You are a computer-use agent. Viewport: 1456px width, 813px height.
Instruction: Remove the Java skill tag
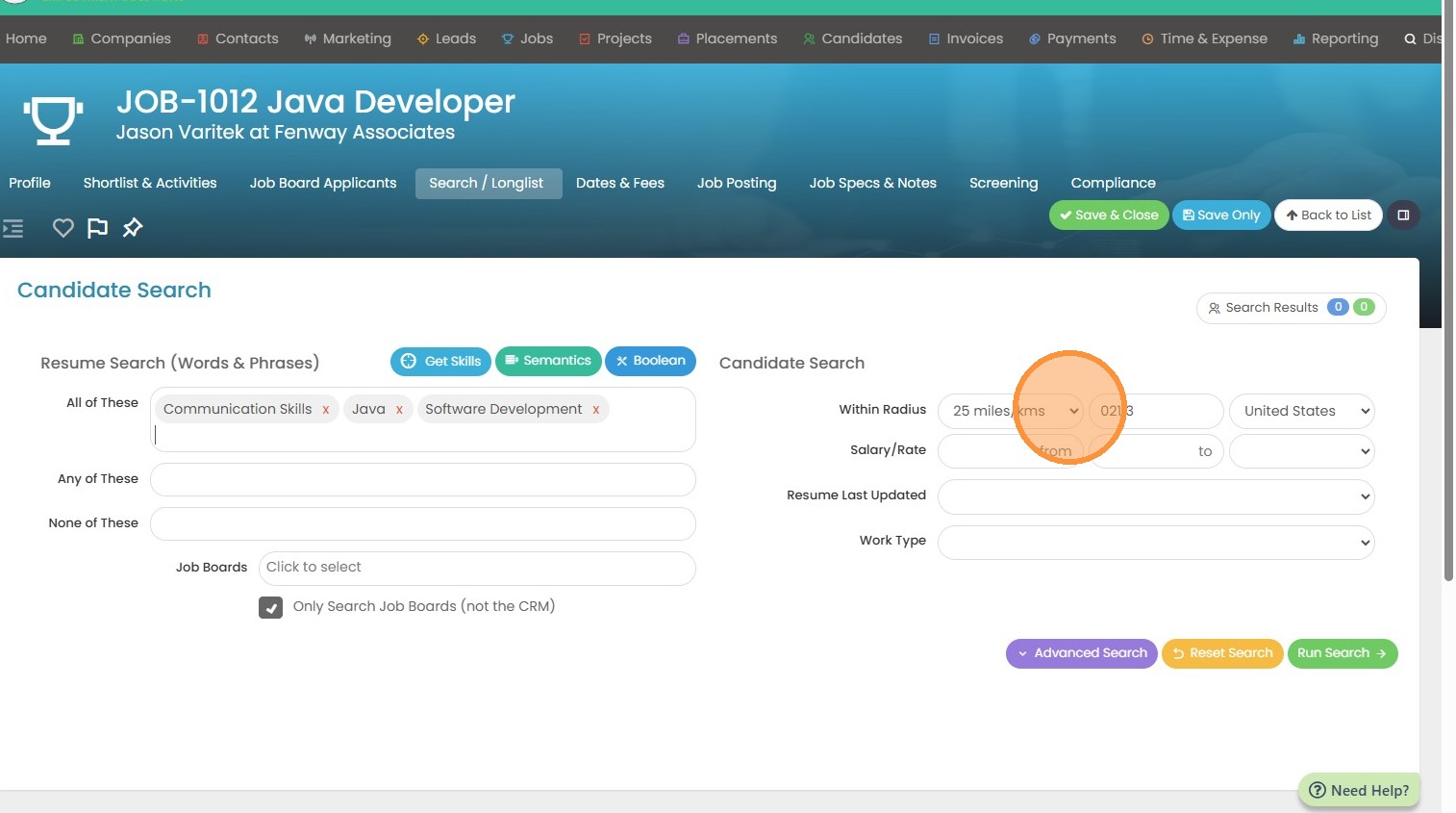399,410
